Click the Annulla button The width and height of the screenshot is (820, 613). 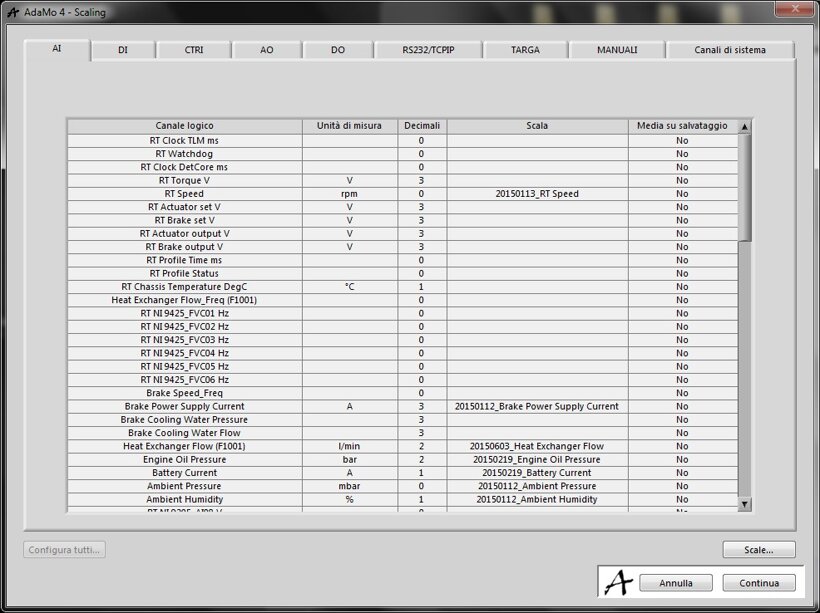coord(674,583)
